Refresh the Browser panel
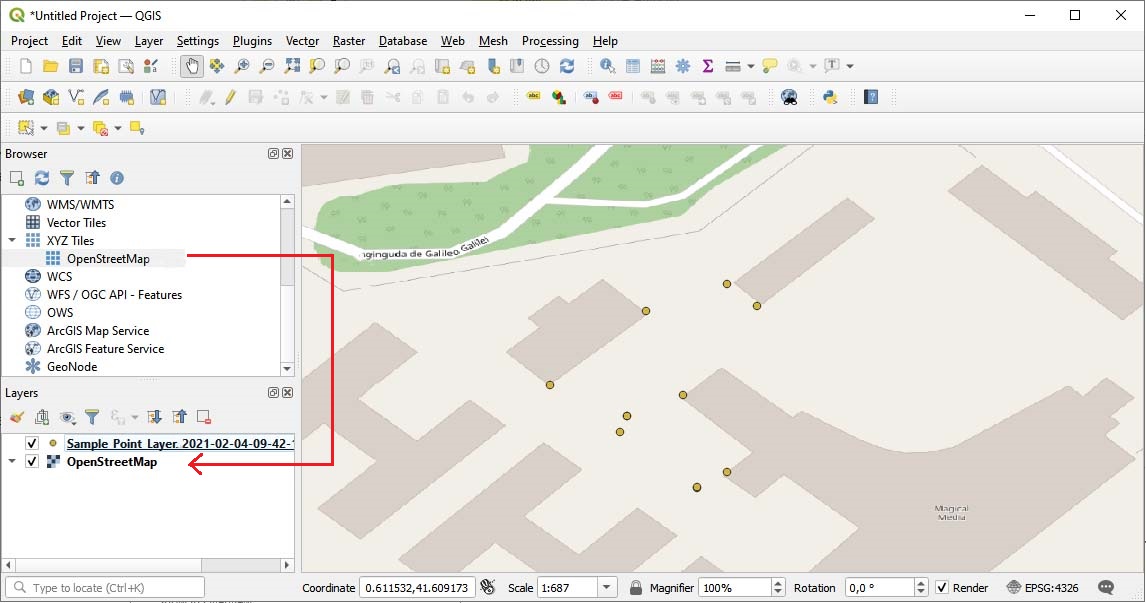The width and height of the screenshot is (1146, 603). 42,178
